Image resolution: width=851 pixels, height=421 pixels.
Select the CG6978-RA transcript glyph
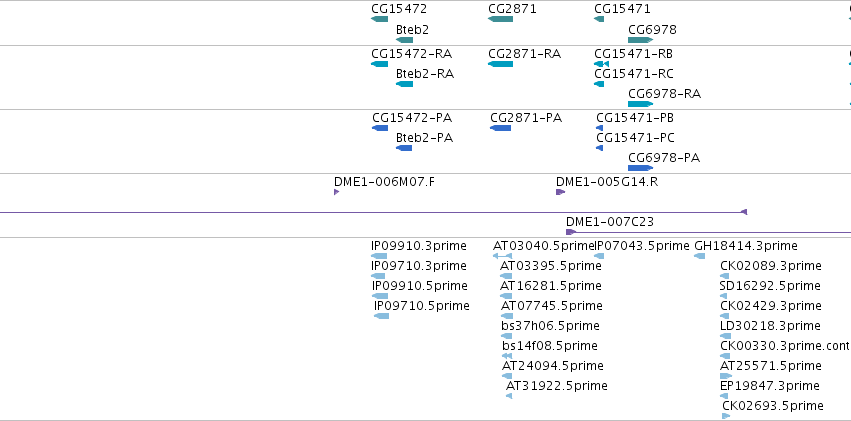640,104
